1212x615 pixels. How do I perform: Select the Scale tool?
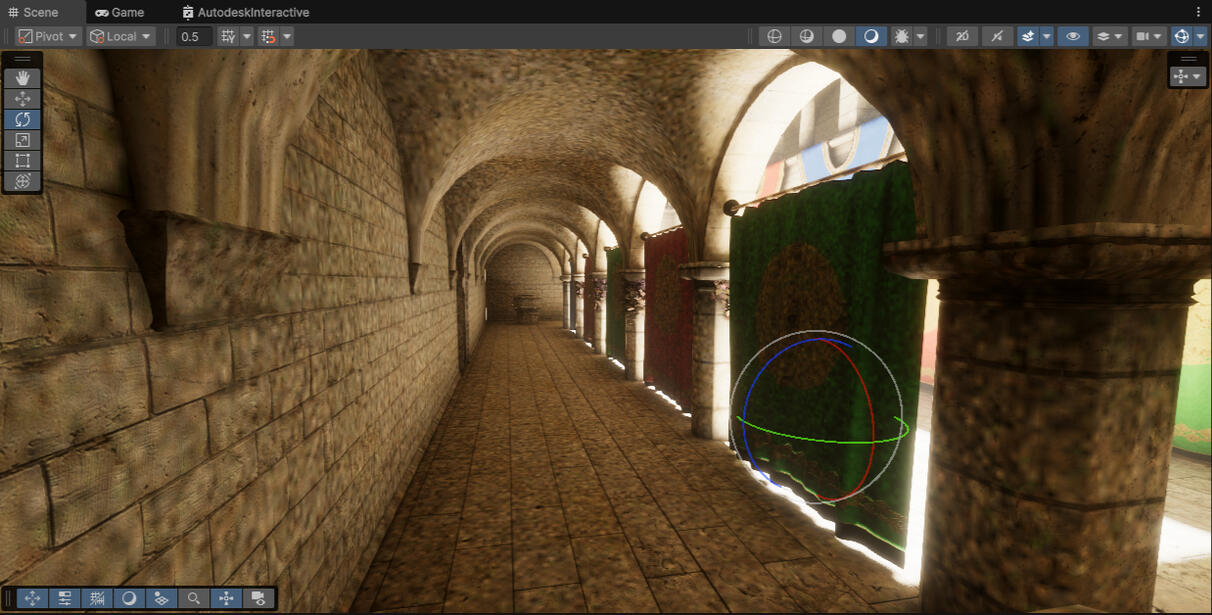22,140
